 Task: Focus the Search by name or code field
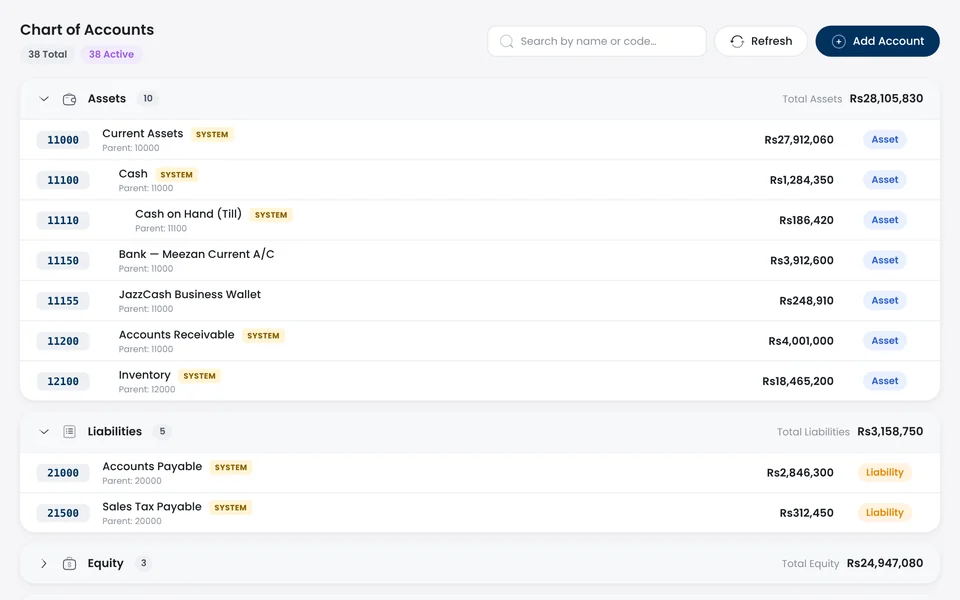(597, 41)
